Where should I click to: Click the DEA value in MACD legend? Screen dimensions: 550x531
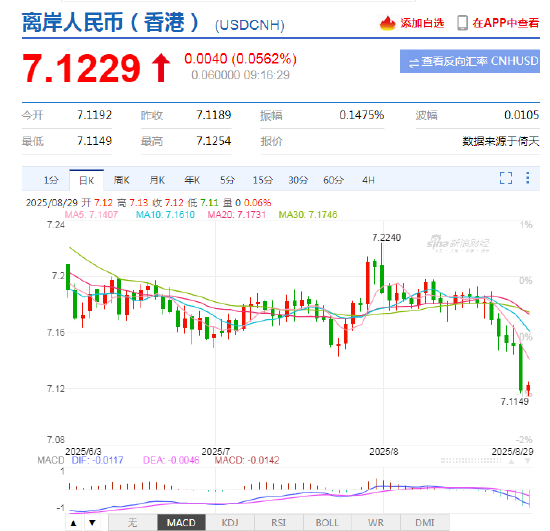coord(171,460)
